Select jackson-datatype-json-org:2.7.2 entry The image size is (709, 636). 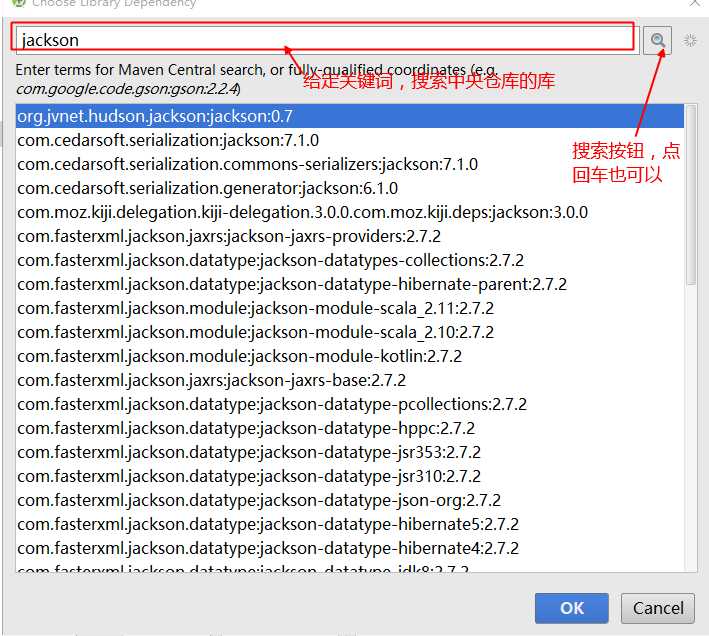coord(350,500)
